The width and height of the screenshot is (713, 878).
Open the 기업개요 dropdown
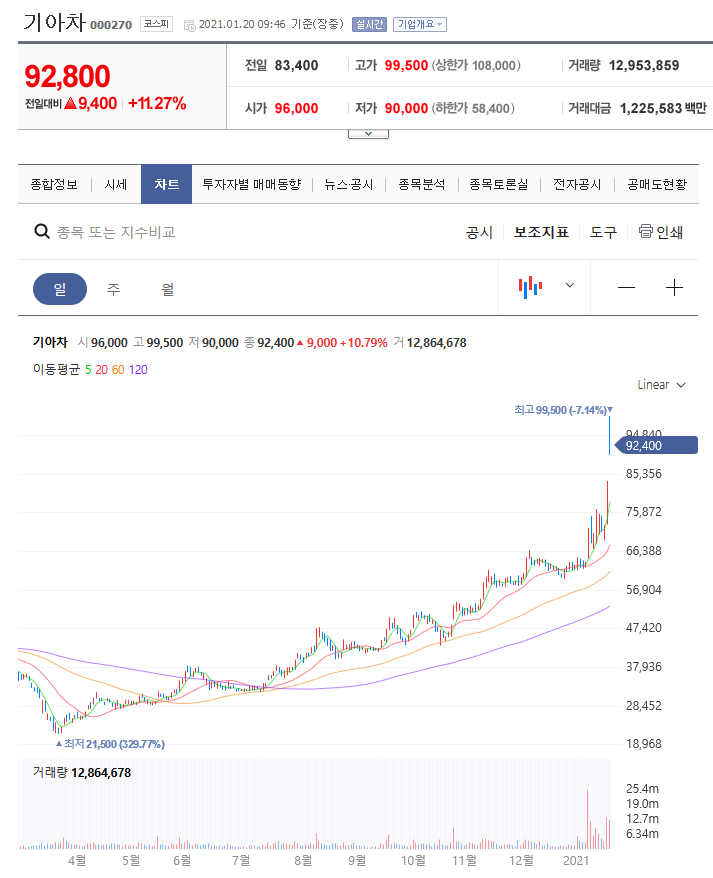pos(420,24)
